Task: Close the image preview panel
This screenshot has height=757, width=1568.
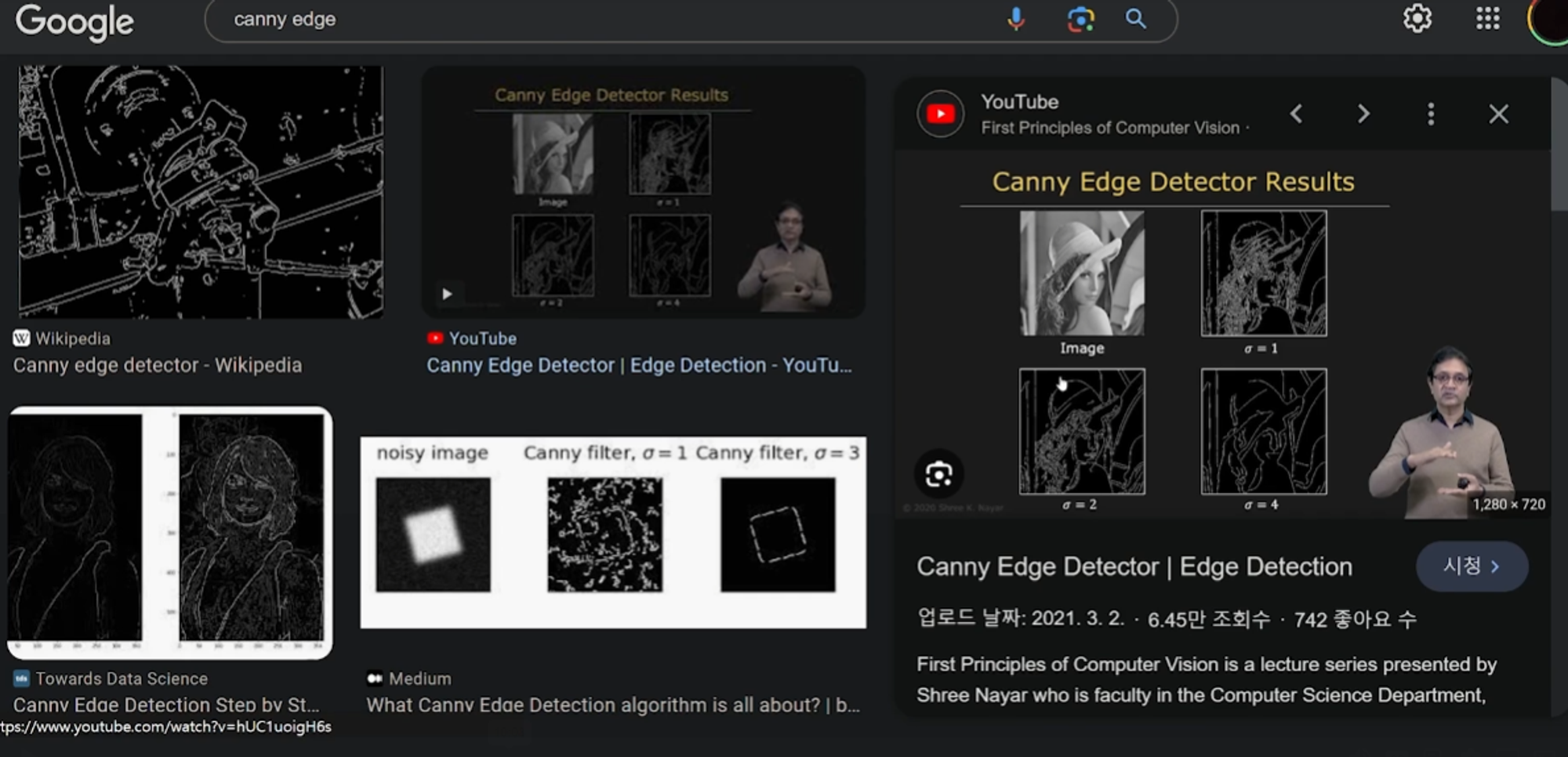Action: coord(1498,114)
